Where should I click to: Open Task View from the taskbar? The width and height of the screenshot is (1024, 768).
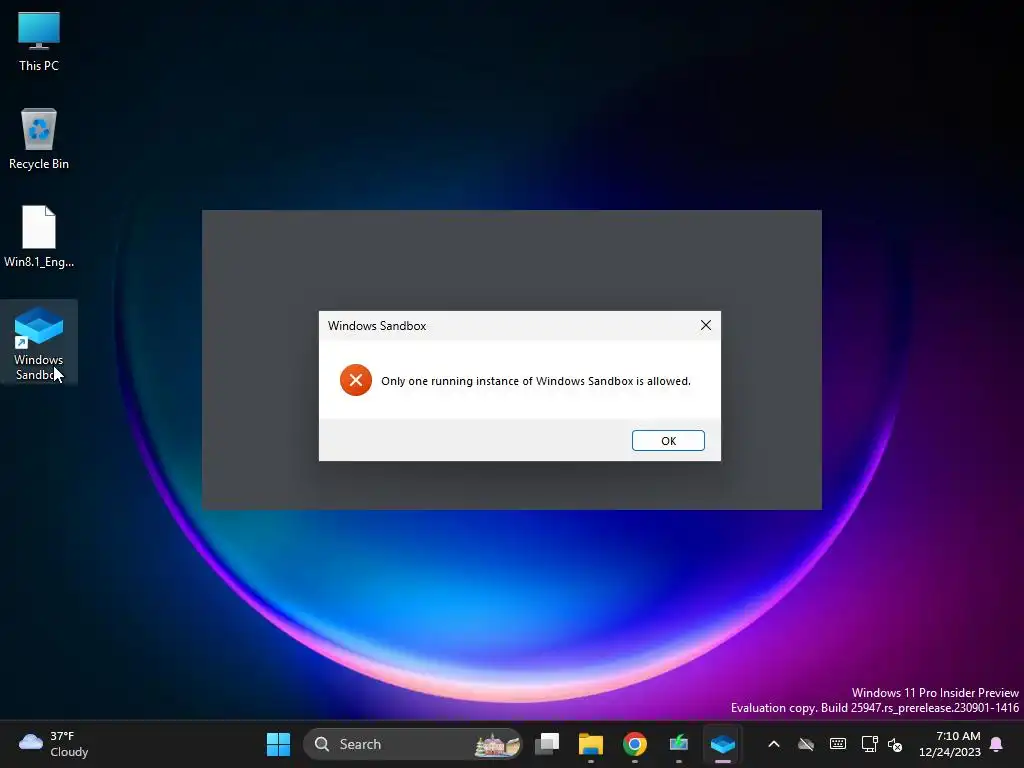pyautogui.click(x=547, y=744)
